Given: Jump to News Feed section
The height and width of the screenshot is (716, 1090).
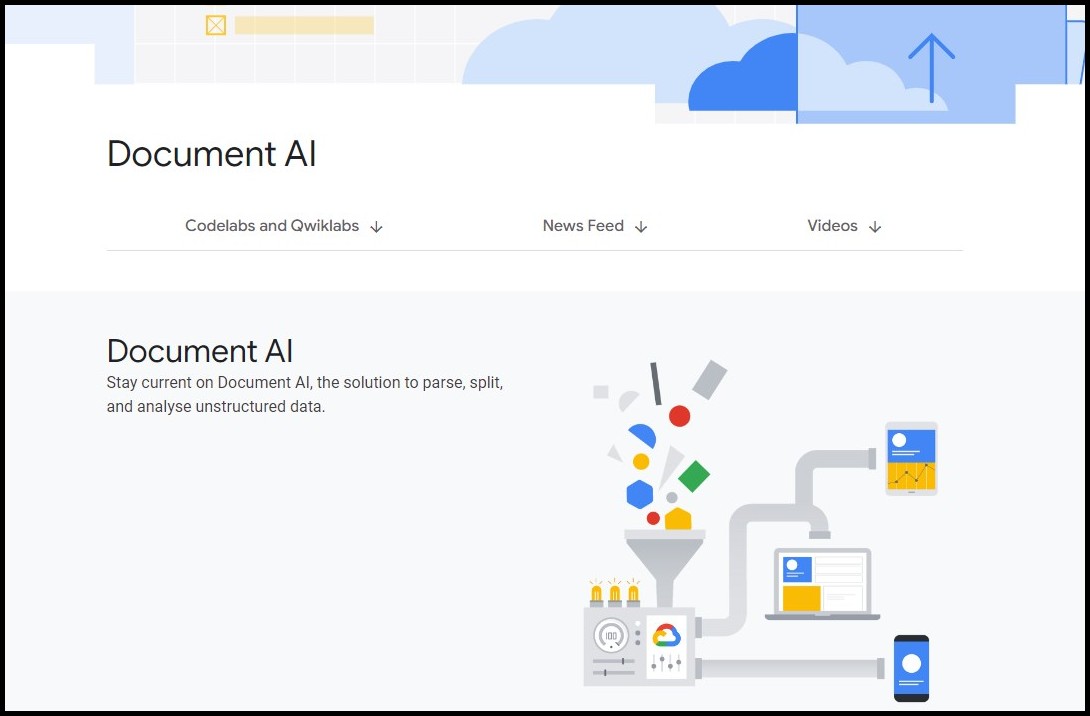Looking at the screenshot, I should click(x=595, y=226).
